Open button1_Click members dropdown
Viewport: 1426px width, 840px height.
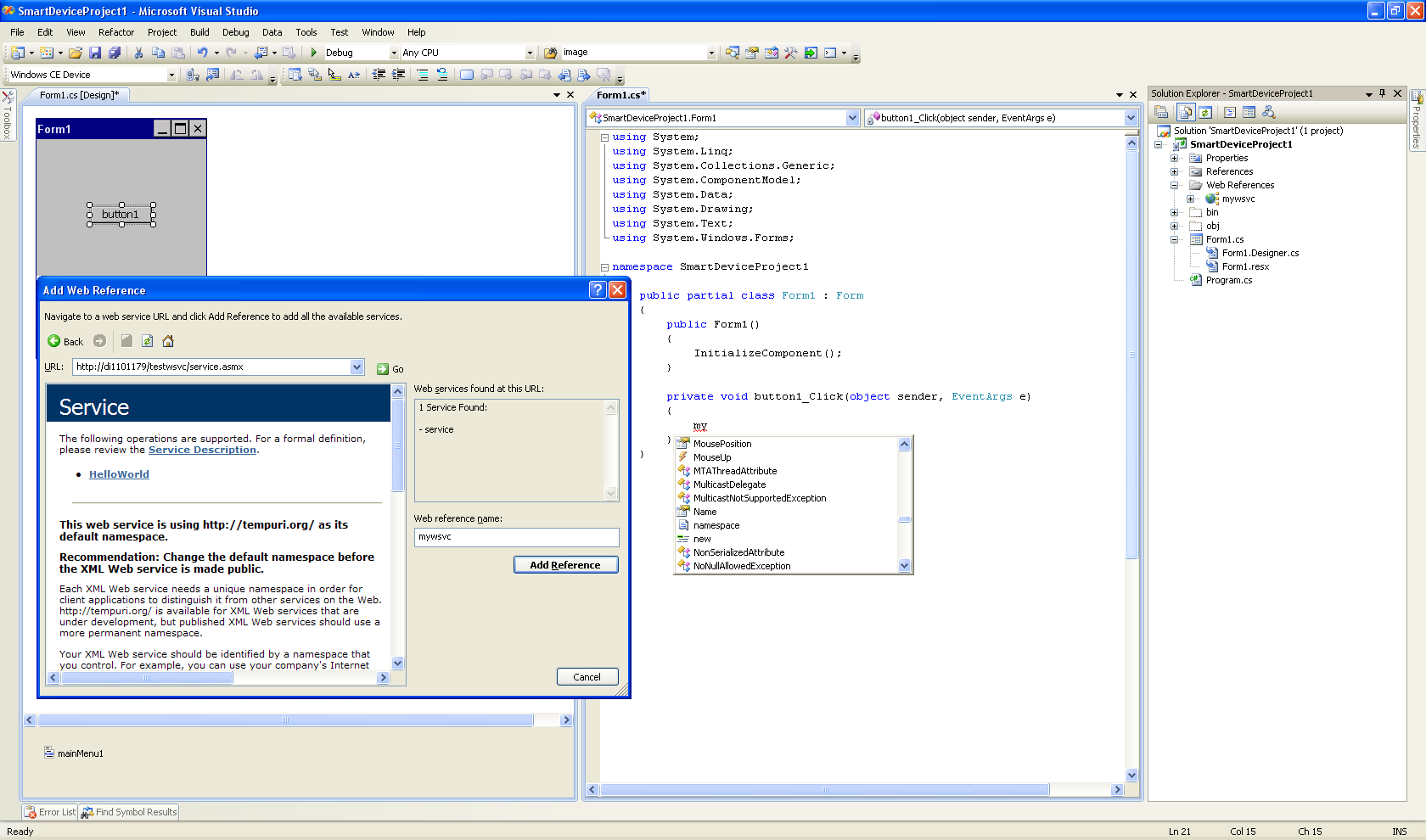1131,118
